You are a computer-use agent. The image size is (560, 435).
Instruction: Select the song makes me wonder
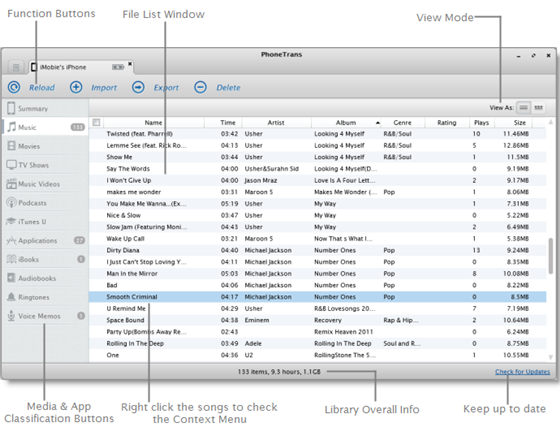coord(318,192)
